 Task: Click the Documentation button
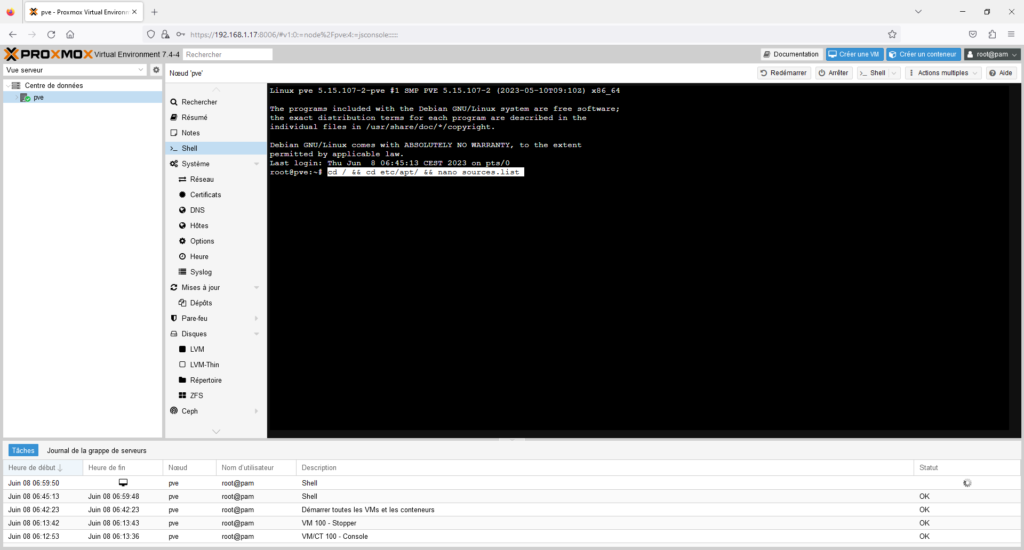[790, 54]
